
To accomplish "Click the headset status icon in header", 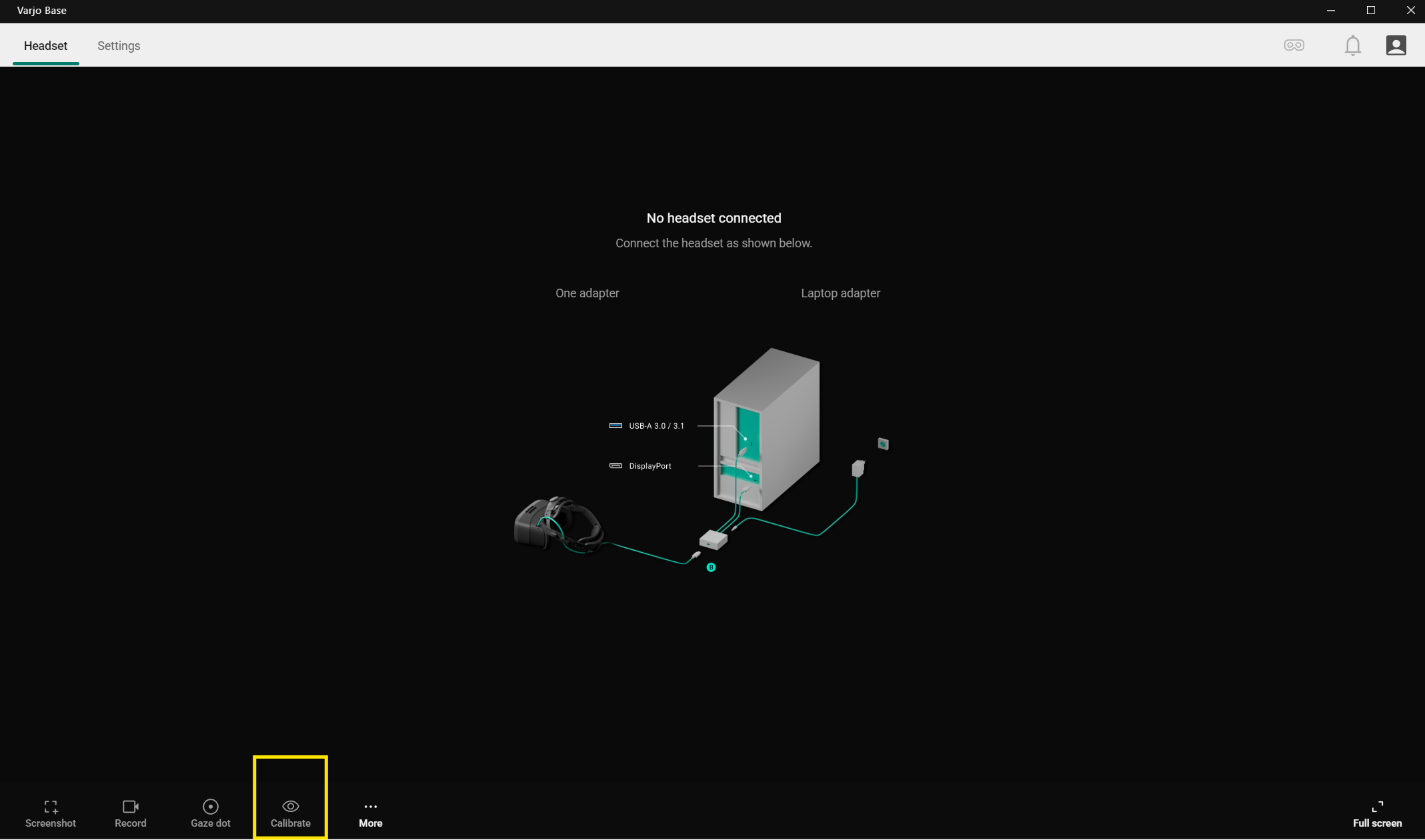I will coord(1294,45).
